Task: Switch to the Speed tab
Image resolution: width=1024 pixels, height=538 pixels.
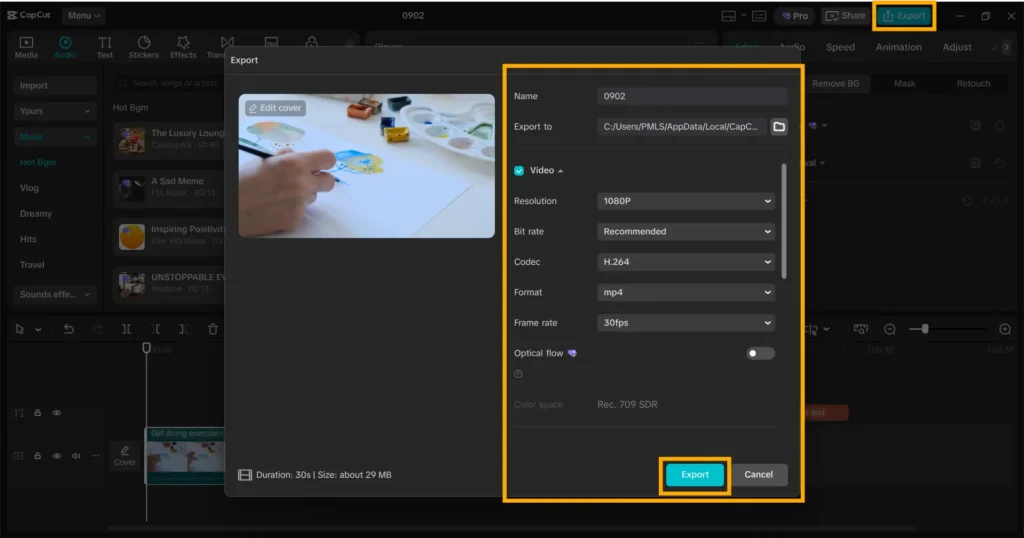Action: (840, 47)
